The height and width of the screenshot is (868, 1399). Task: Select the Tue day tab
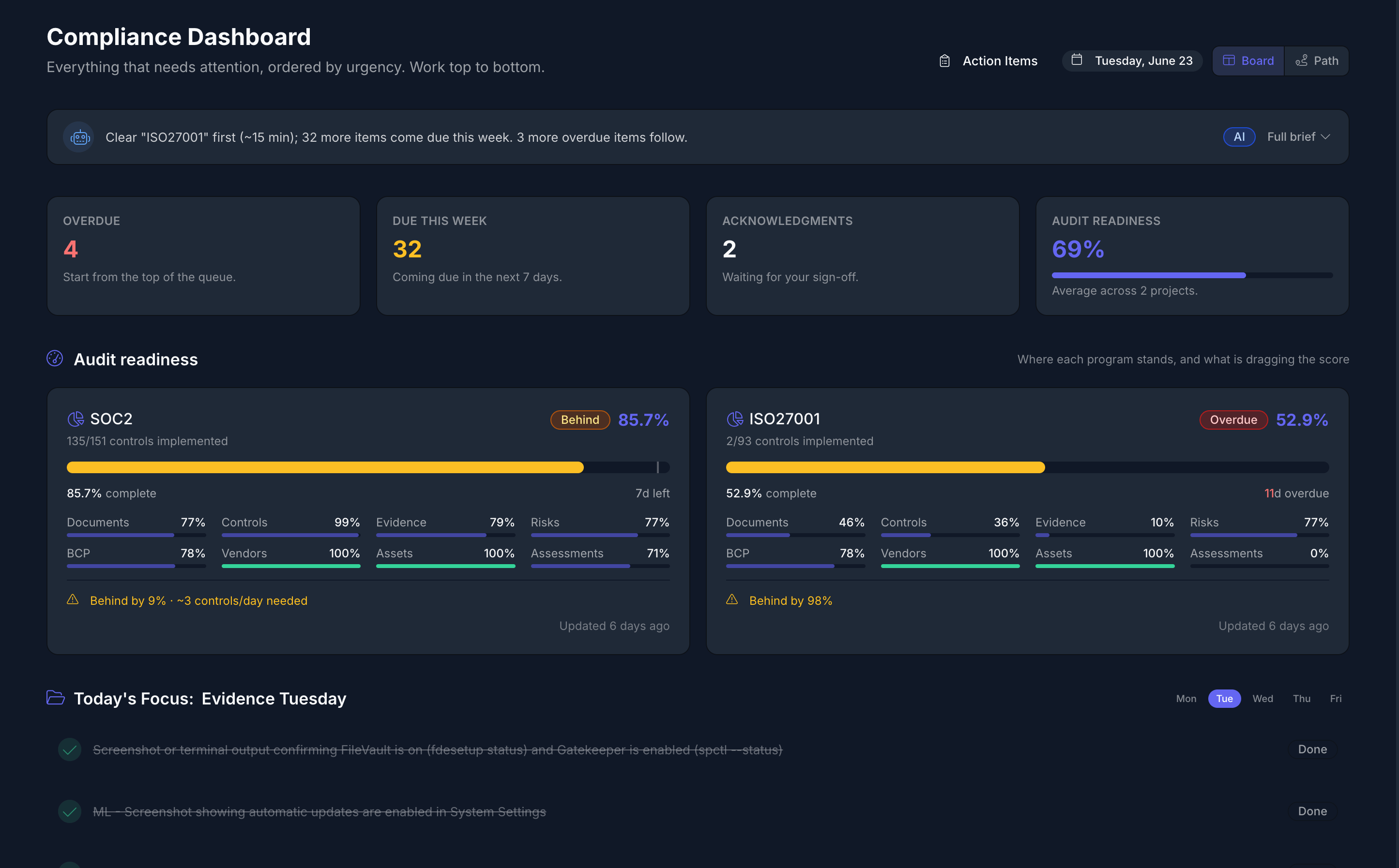click(x=1224, y=699)
